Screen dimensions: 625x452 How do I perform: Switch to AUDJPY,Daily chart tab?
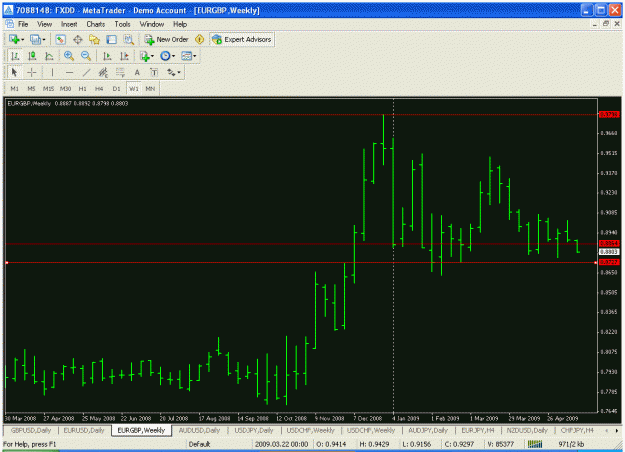click(428, 430)
